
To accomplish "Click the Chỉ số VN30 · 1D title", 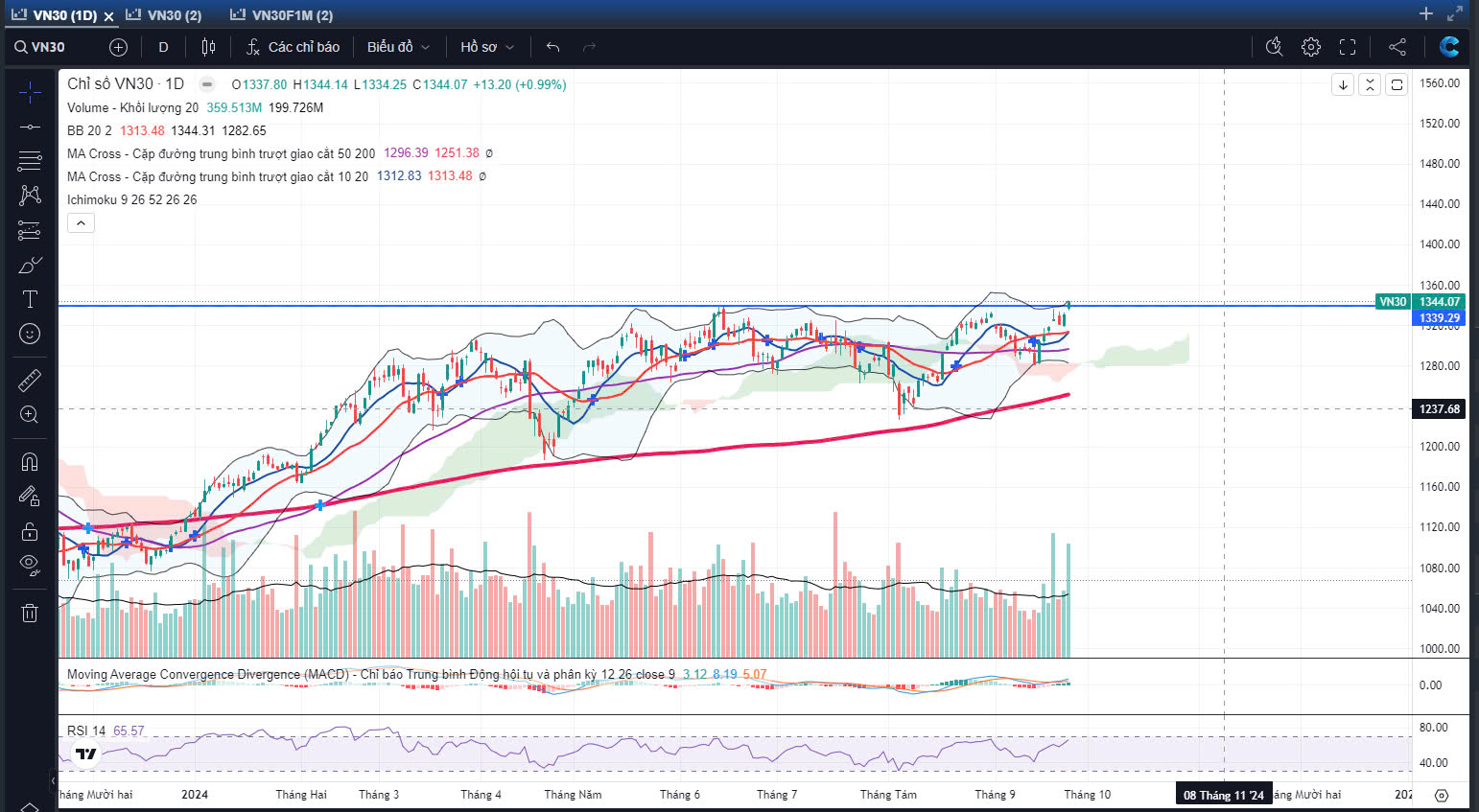I will [125, 84].
